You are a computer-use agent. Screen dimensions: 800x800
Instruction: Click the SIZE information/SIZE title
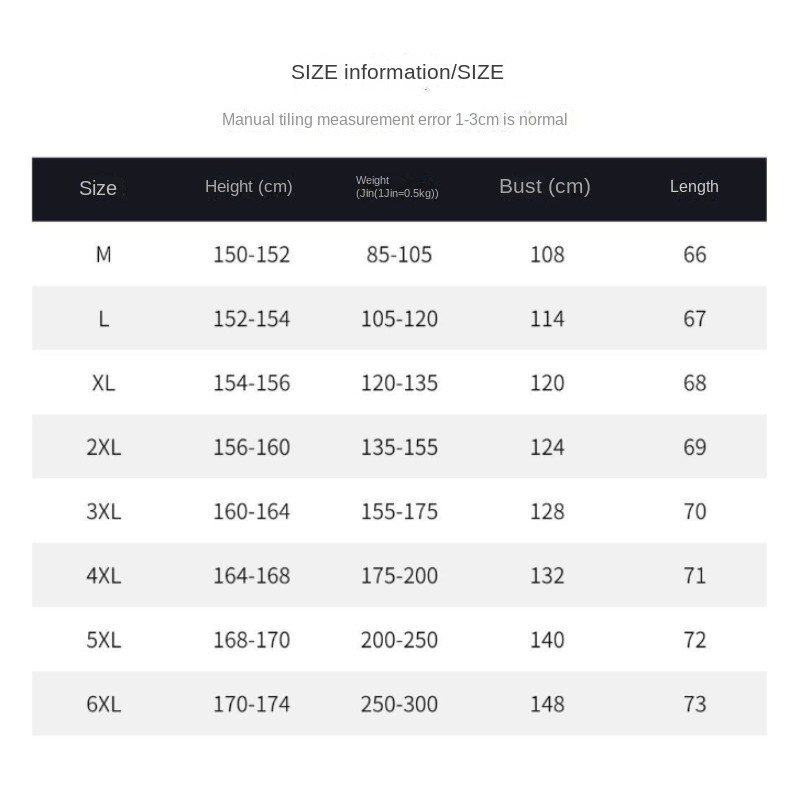397,72
